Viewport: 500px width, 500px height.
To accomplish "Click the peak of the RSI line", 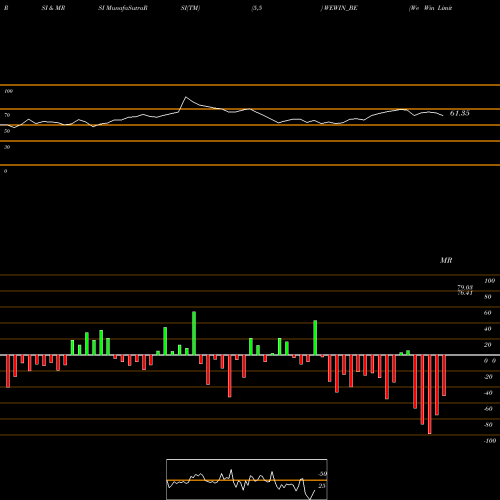I will (186, 97).
